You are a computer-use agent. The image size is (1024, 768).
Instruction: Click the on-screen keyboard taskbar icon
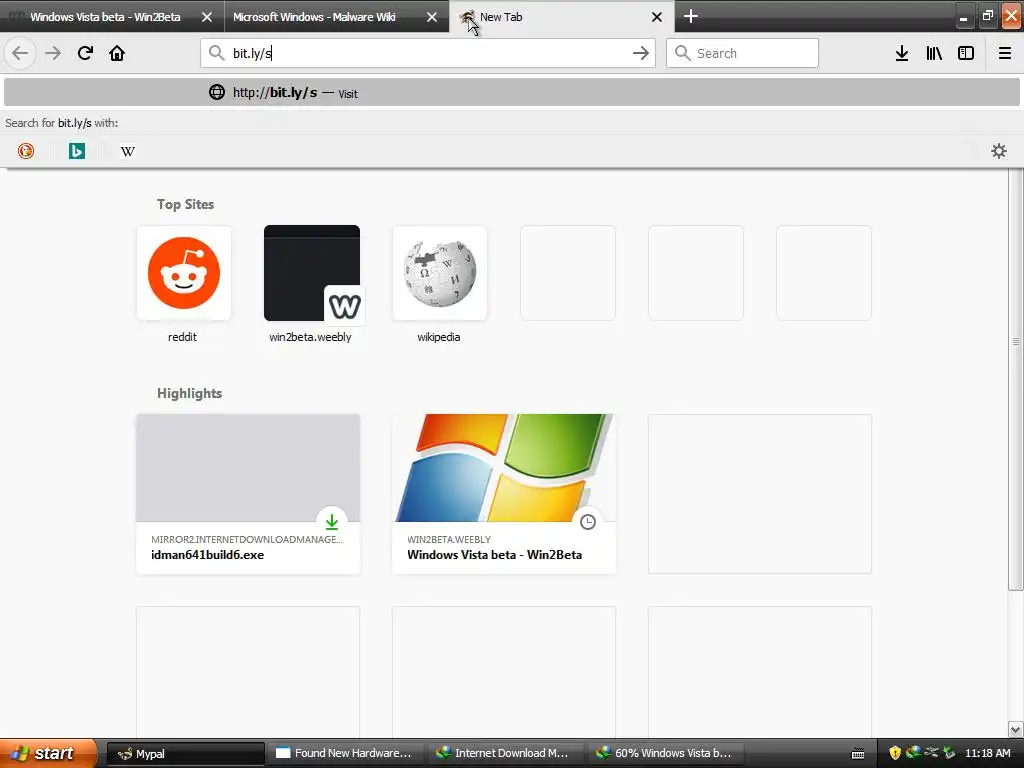click(x=858, y=754)
